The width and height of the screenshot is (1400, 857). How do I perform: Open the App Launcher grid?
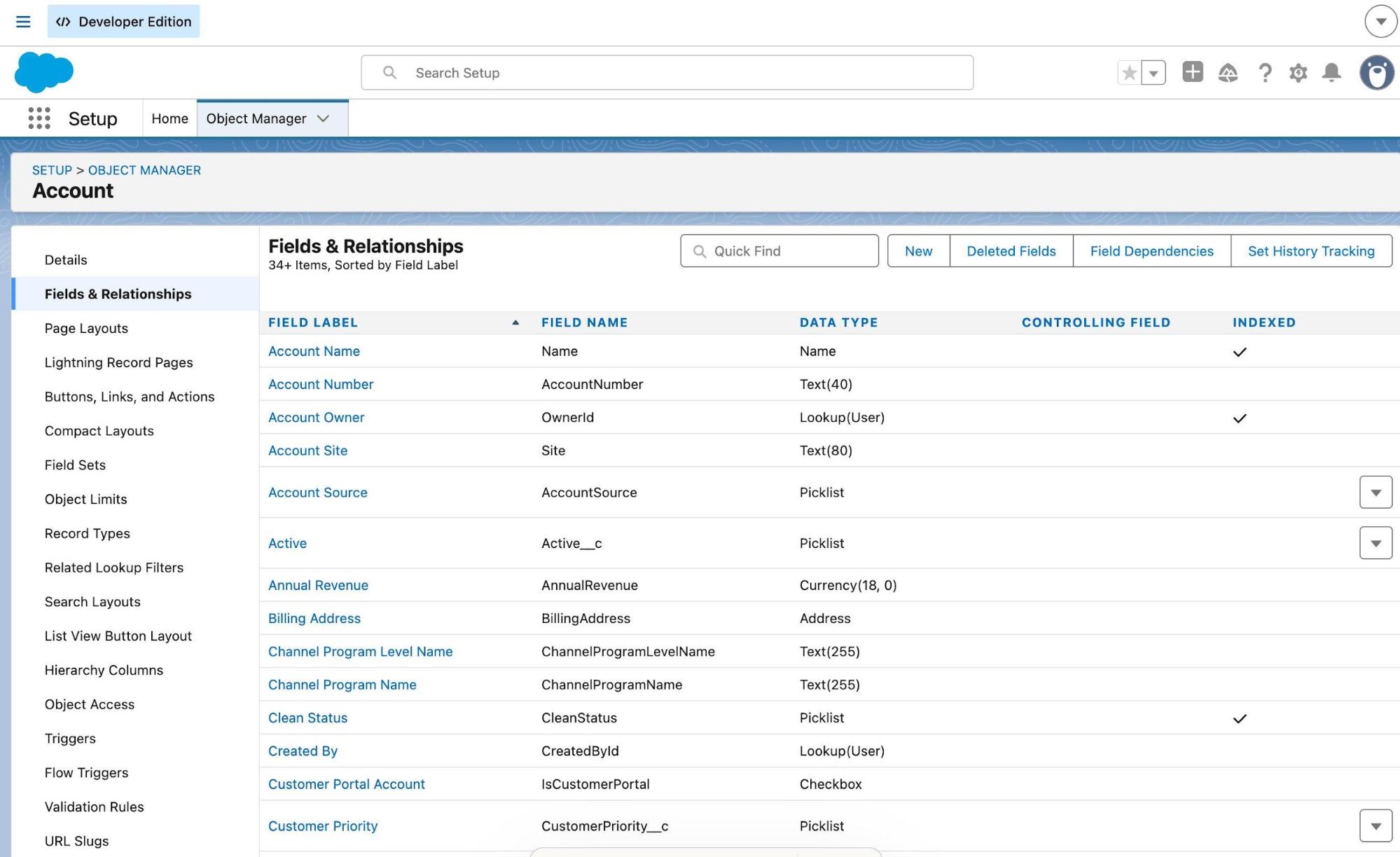(39, 118)
